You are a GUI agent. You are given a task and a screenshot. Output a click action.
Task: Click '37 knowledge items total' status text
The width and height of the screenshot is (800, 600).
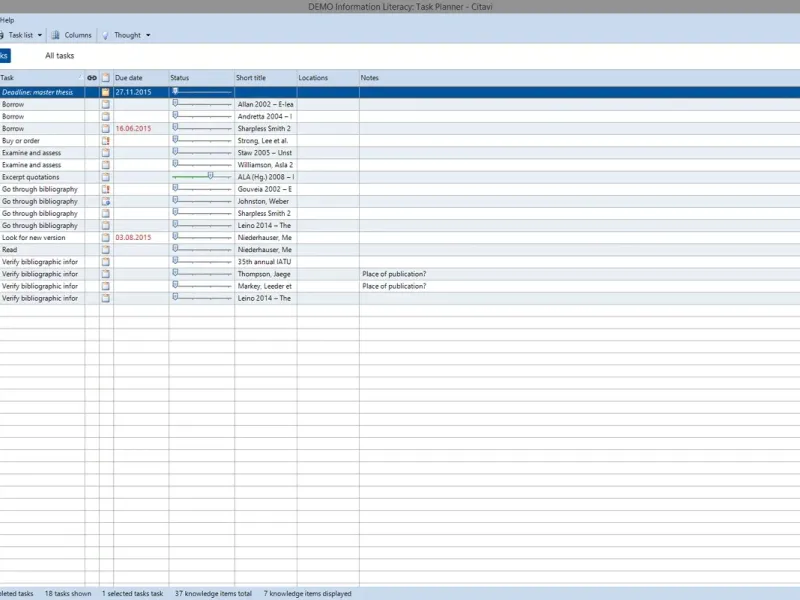(213, 593)
